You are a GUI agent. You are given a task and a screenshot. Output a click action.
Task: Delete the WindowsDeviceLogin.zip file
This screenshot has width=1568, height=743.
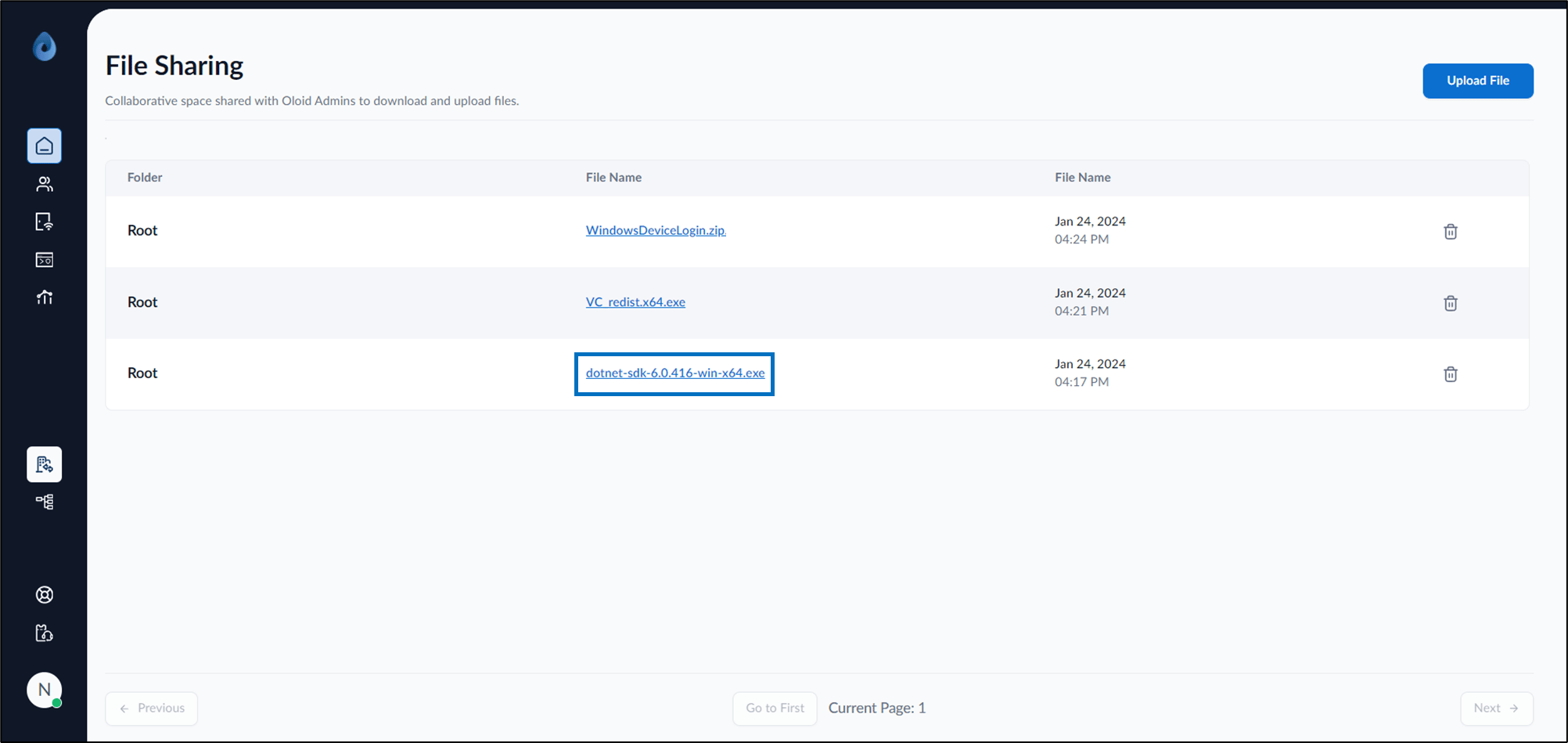pos(1451,231)
